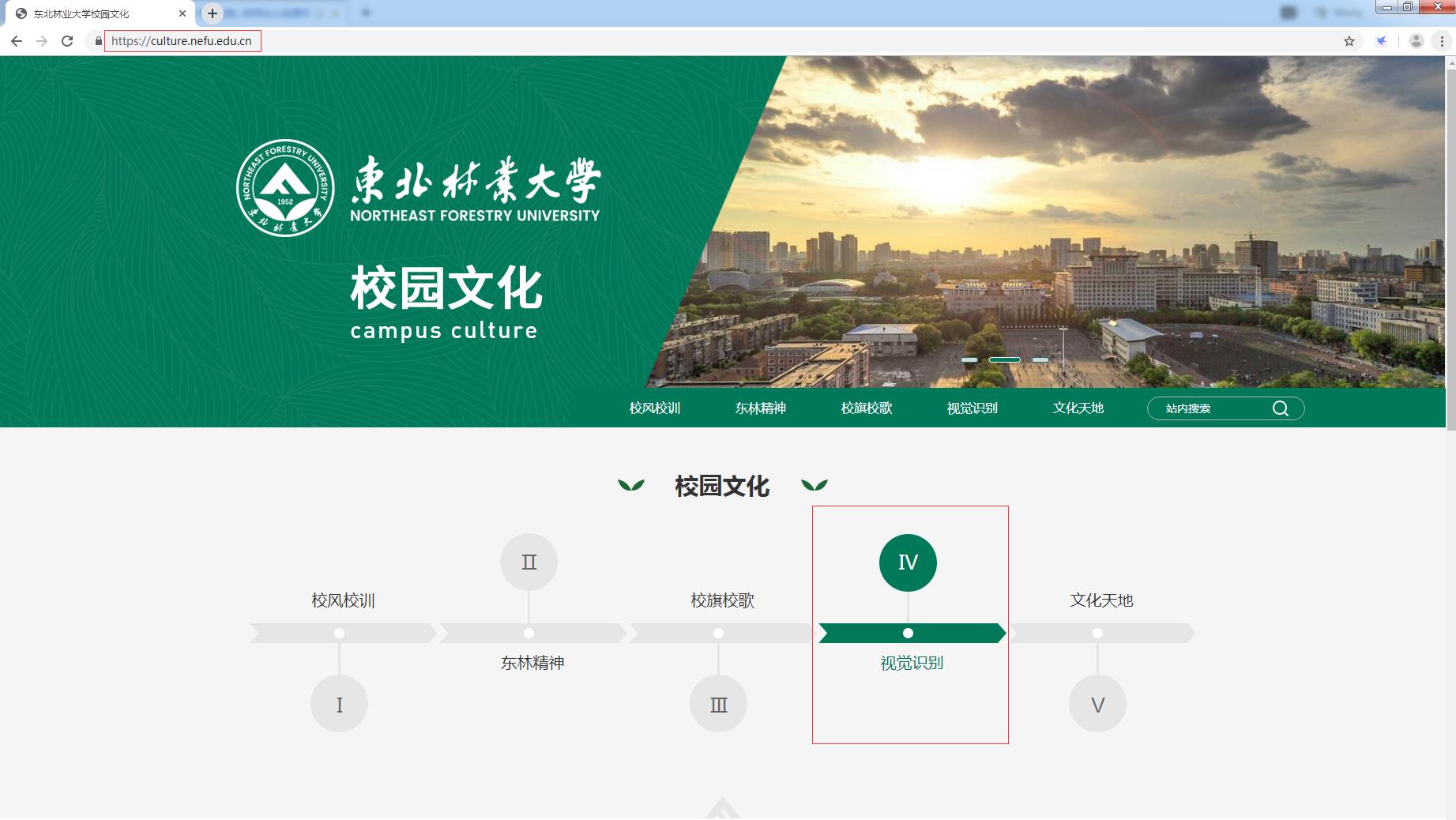The height and width of the screenshot is (820, 1456).
Task: Click the Roman numeral II circle
Action: (x=529, y=562)
